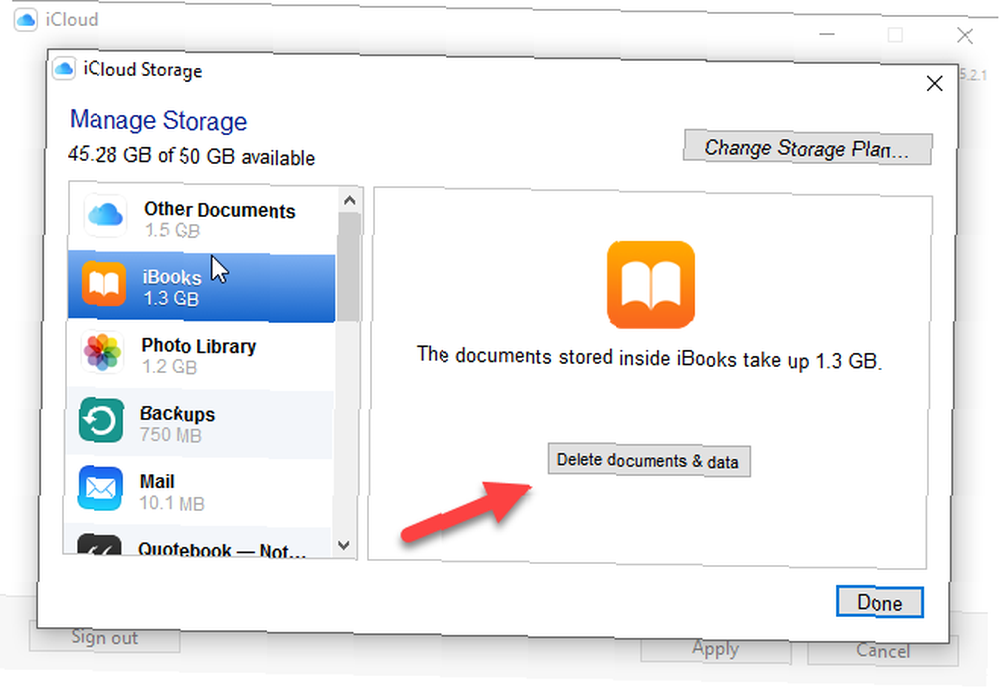The image size is (1000, 688).
Task: Open Change Storage Plan options
Action: [807, 148]
